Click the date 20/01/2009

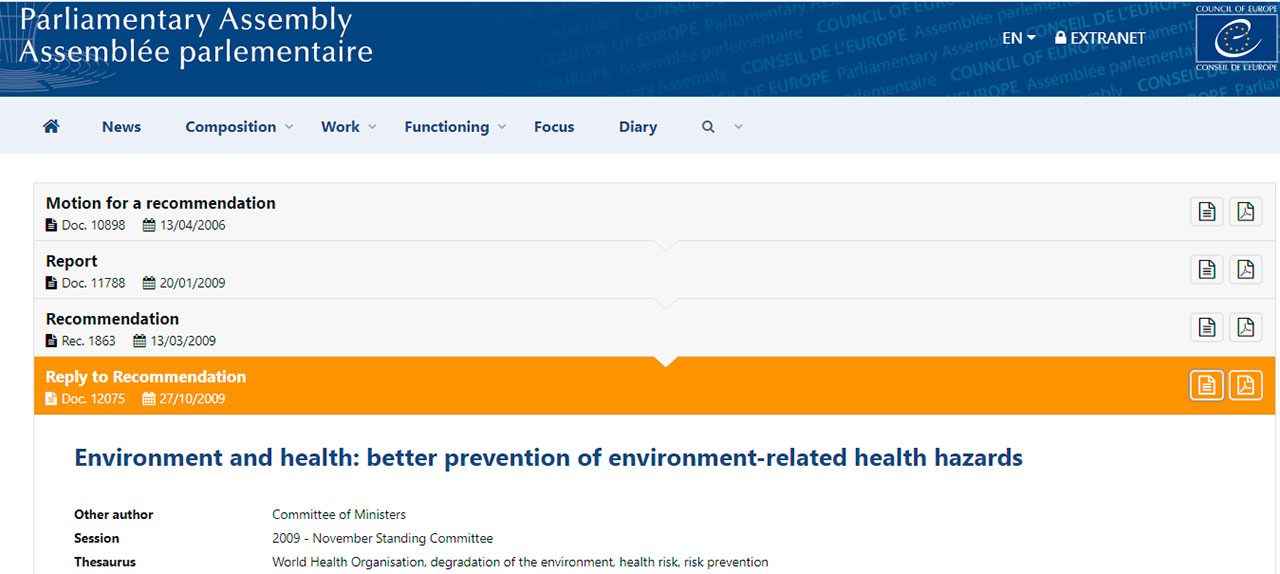pos(193,283)
